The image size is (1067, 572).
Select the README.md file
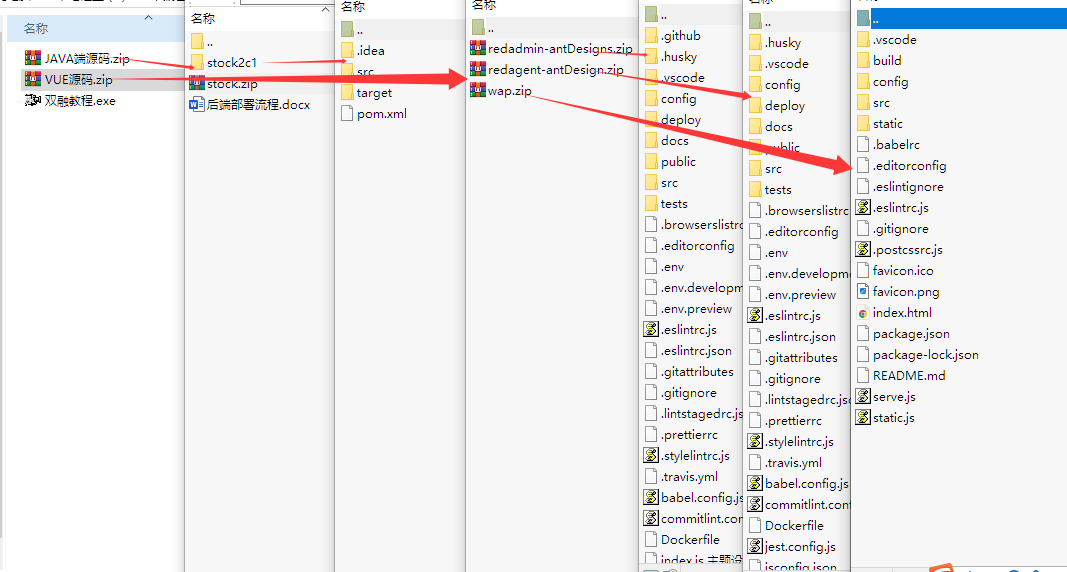[902, 375]
